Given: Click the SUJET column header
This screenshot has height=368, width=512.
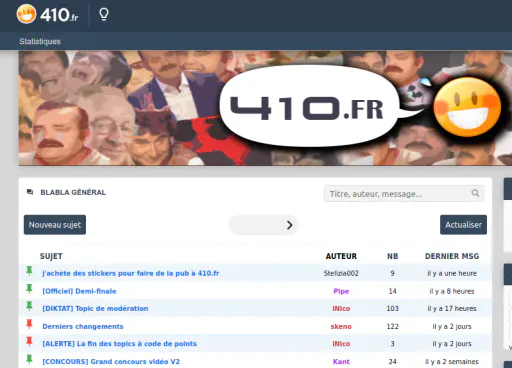Looking at the screenshot, I should [x=51, y=256].
